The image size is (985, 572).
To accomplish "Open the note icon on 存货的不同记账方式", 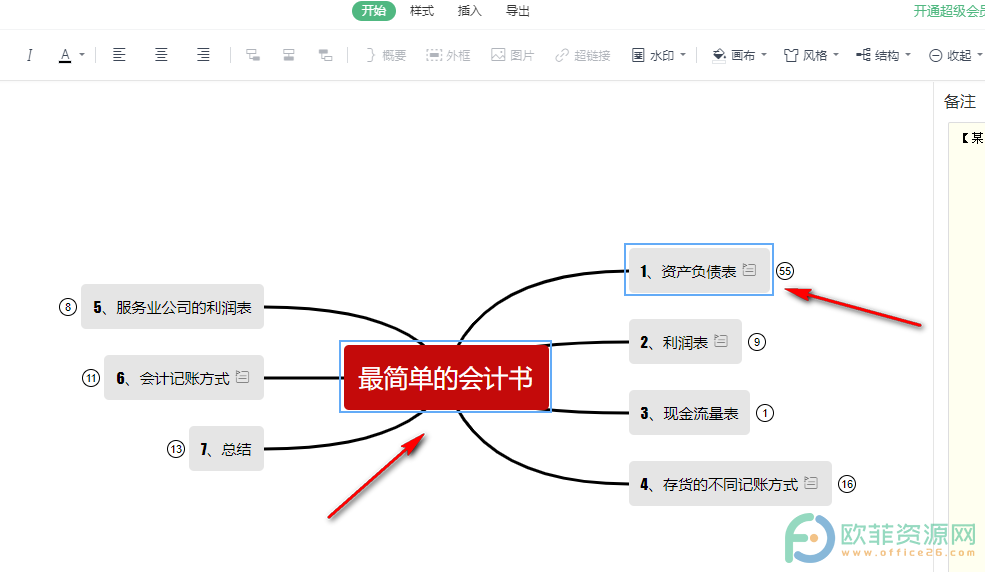I will 811,482.
